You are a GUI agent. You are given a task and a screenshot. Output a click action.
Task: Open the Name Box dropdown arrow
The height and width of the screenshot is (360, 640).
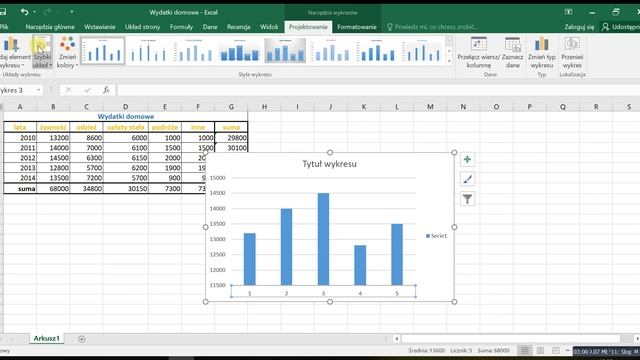(x=38, y=90)
